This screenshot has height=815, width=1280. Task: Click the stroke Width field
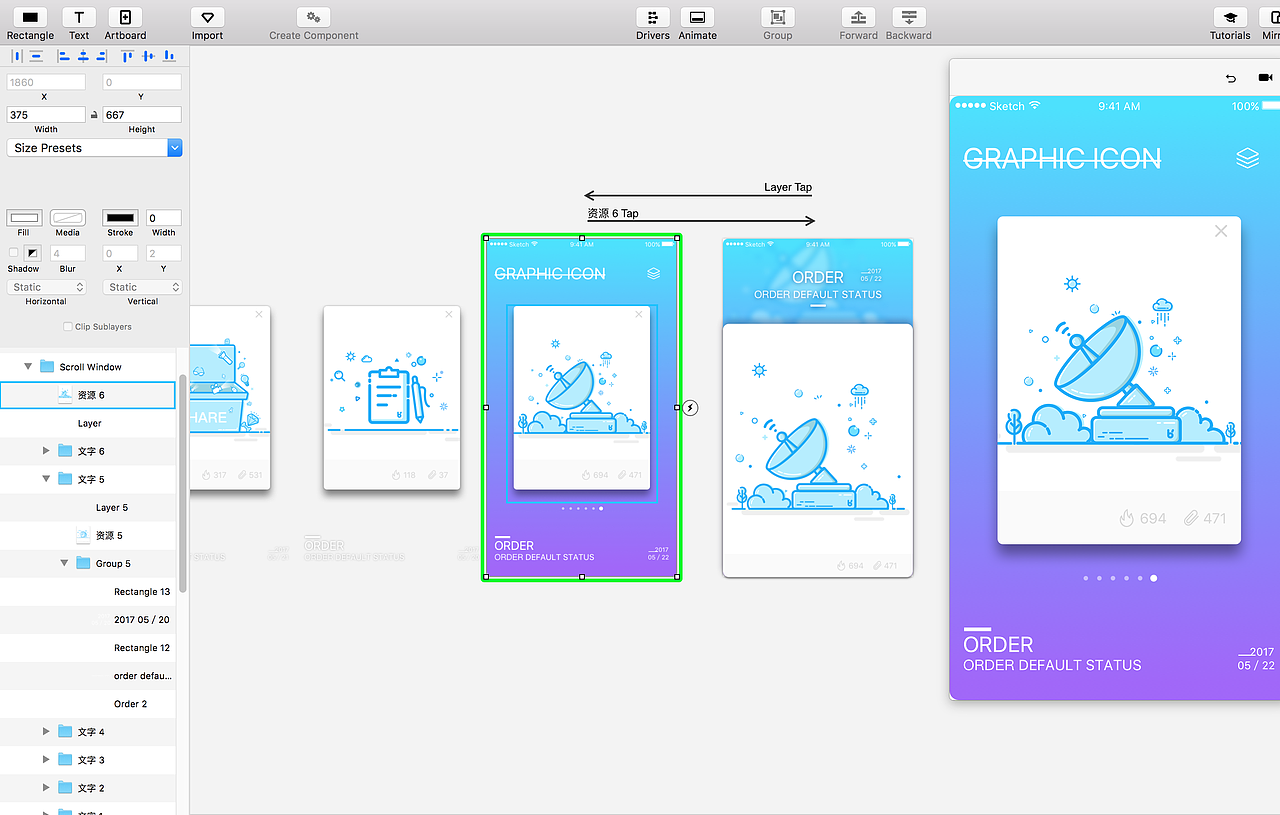pos(164,218)
